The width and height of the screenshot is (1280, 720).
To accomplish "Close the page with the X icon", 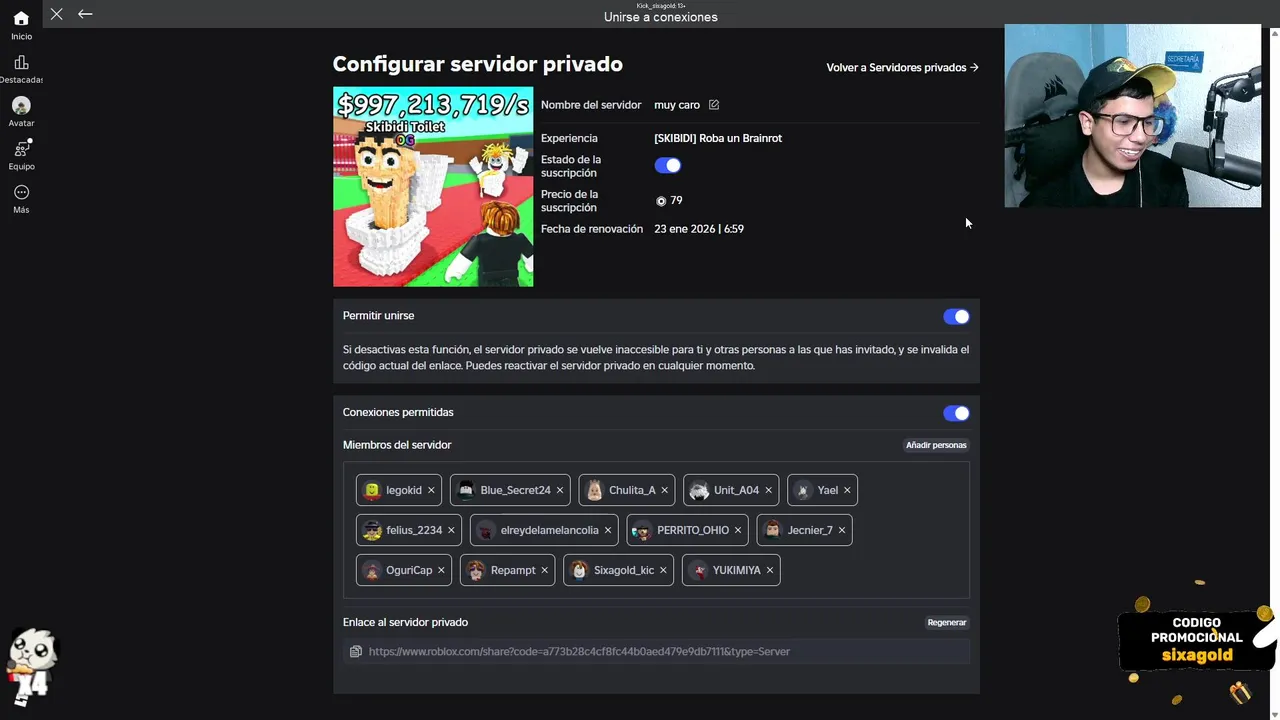I will pyautogui.click(x=57, y=14).
